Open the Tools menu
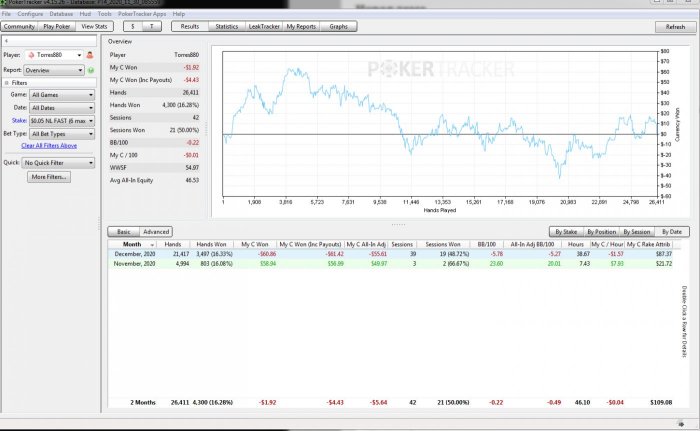 104,14
